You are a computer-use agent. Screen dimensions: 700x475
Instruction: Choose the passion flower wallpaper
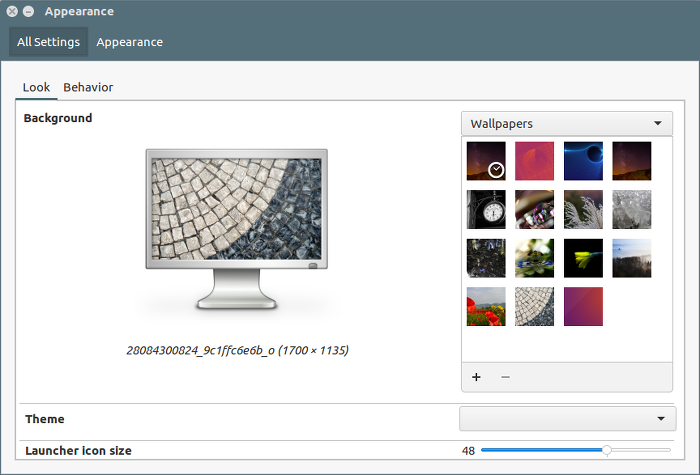(534, 258)
